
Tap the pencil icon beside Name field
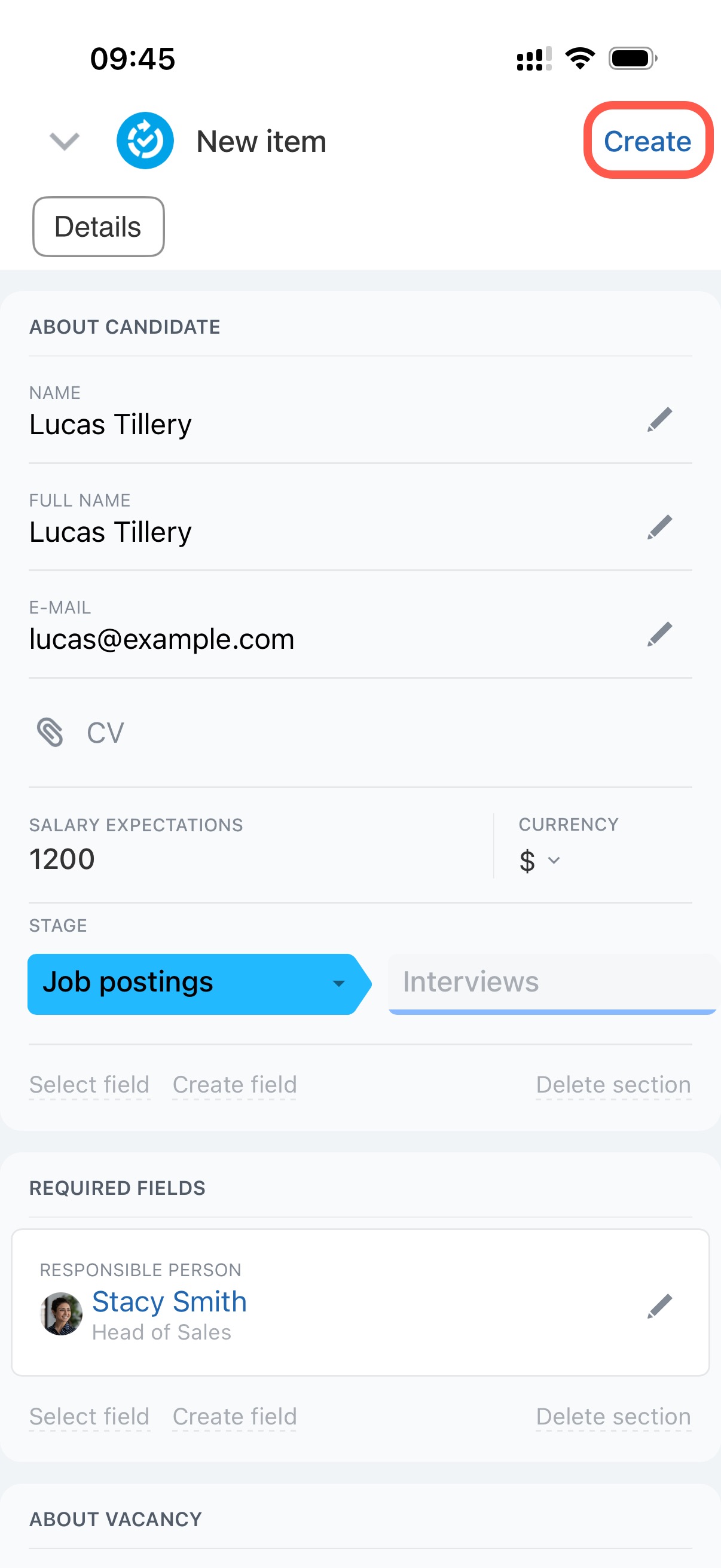pos(659,420)
